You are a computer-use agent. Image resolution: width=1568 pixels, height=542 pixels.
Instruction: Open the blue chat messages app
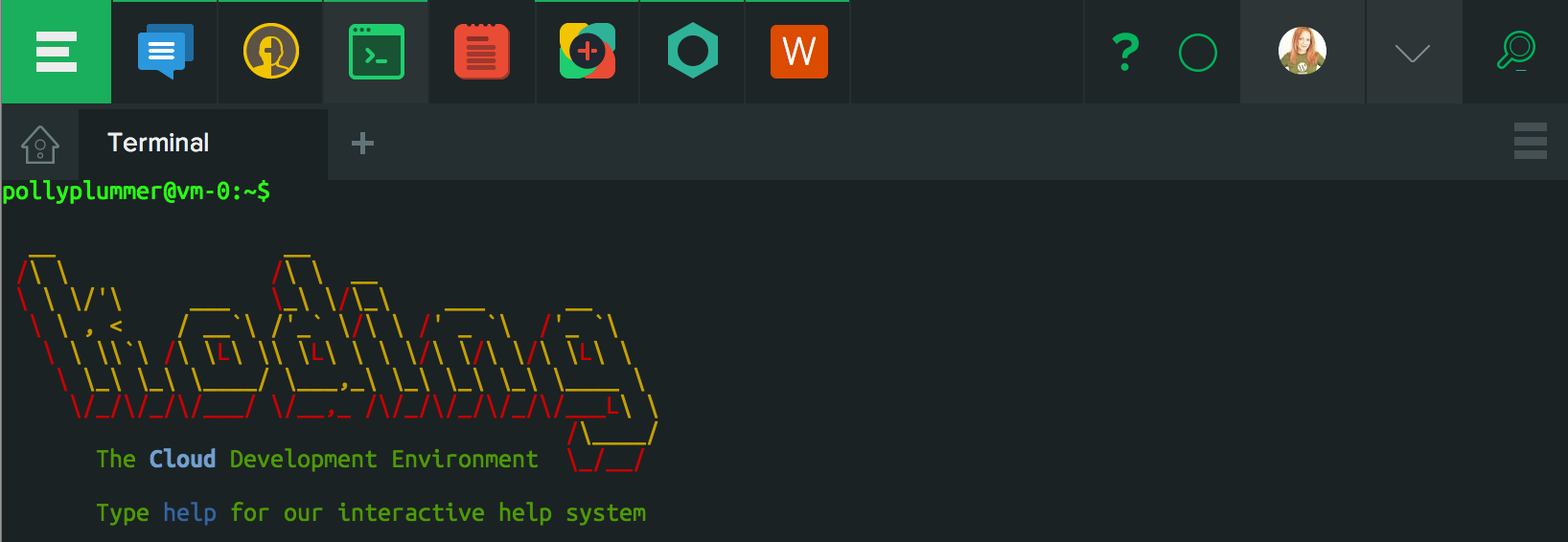point(165,52)
